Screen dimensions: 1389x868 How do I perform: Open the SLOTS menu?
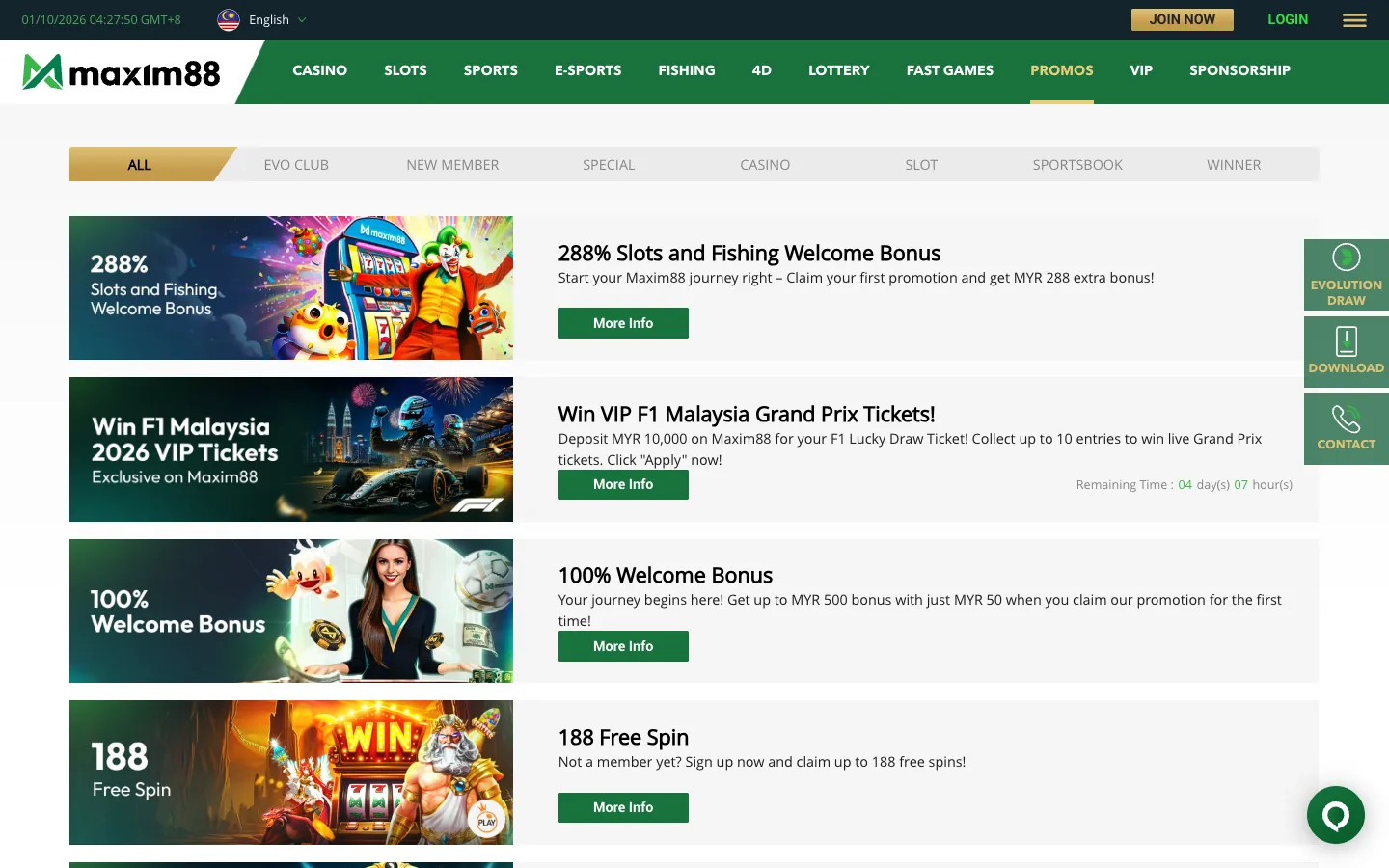(x=405, y=70)
